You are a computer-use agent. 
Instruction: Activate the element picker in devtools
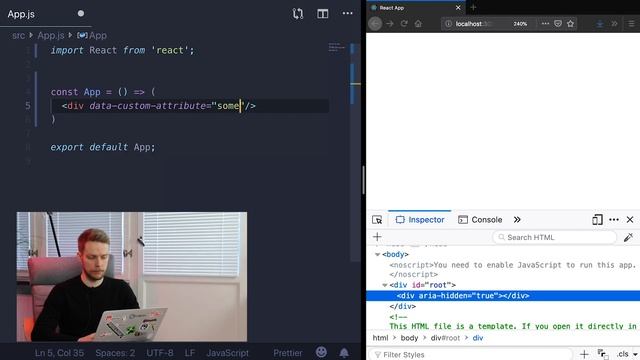coord(377,220)
